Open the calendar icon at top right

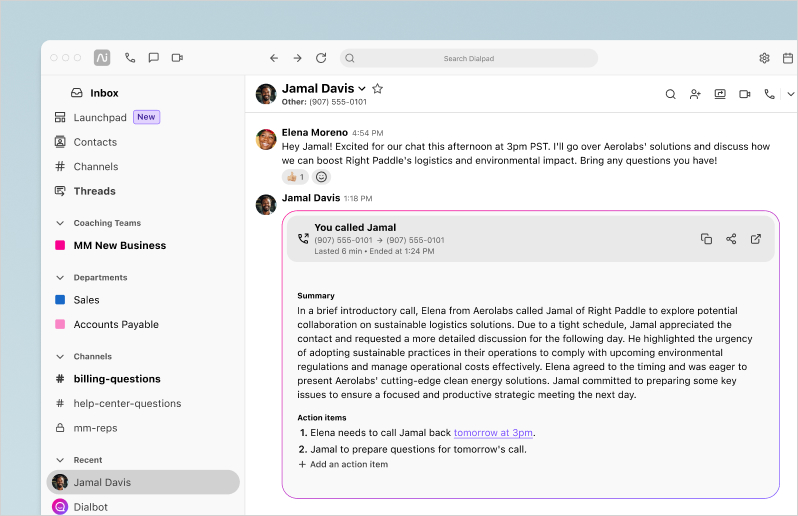click(788, 58)
